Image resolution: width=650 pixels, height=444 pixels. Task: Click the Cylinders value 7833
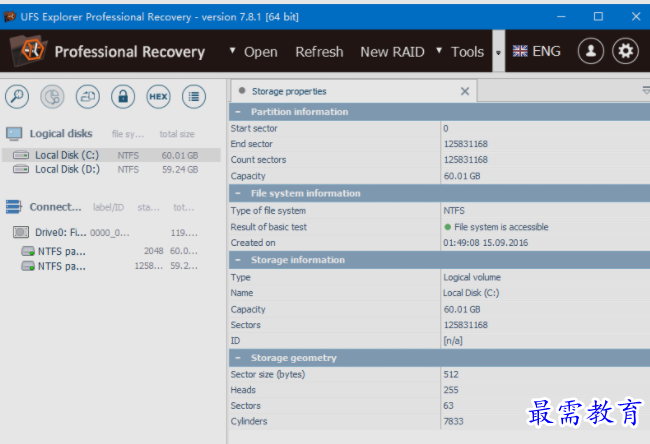coord(453,421)
